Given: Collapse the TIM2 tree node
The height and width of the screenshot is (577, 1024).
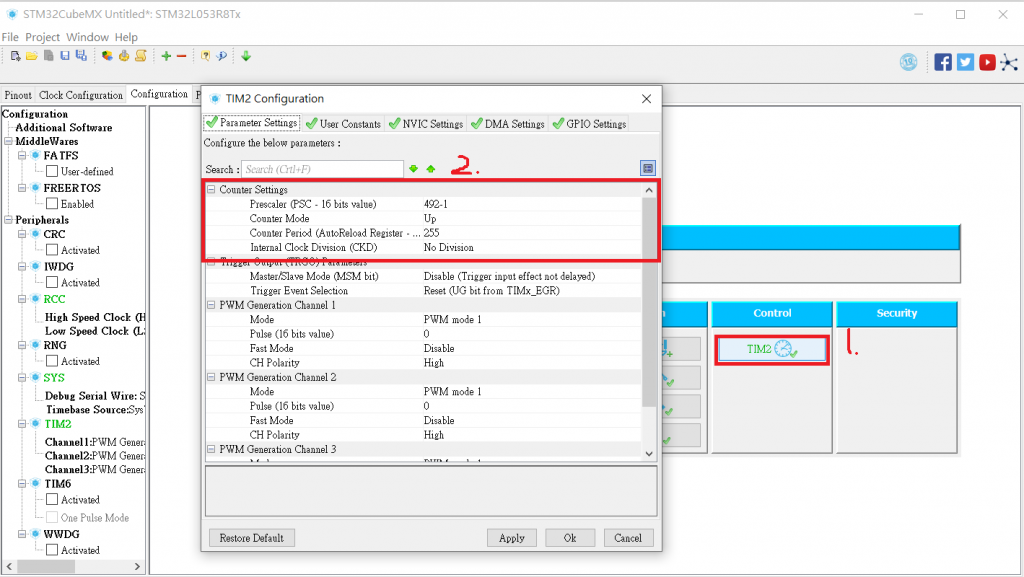Looking at the screenshot, I should point(22,424).
